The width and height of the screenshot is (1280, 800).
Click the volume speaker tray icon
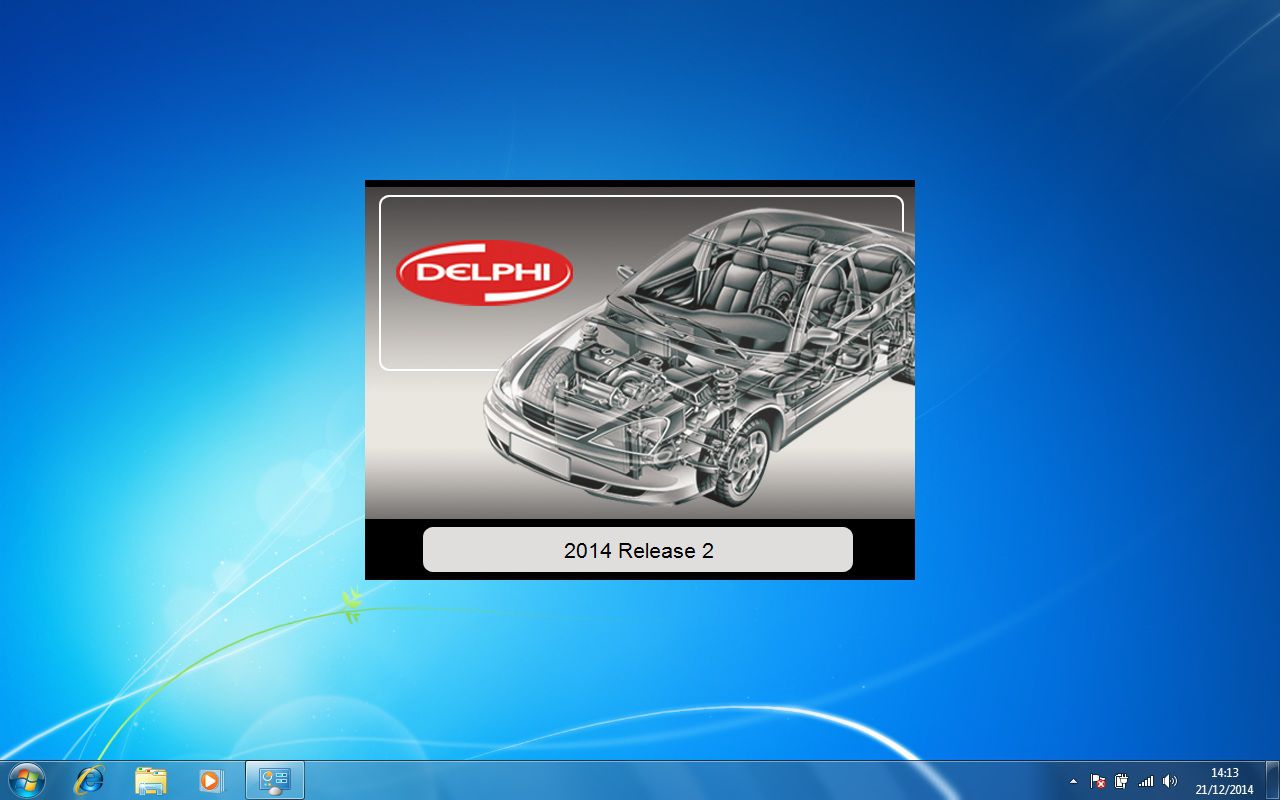[1170, 781]
